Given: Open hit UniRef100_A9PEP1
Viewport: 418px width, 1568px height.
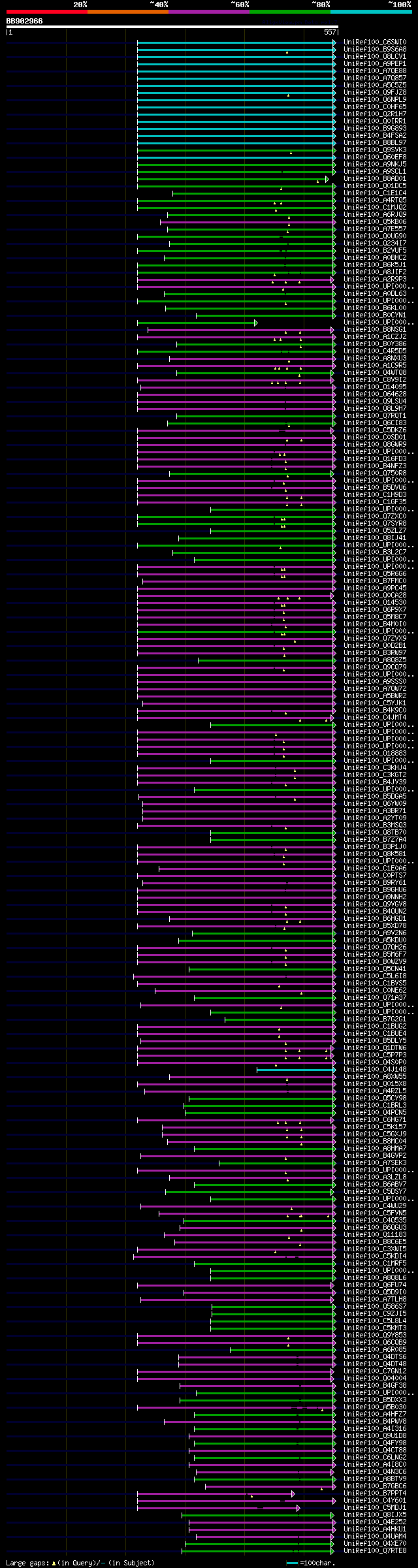Looking at the screenshot, I should coord(375,64).
